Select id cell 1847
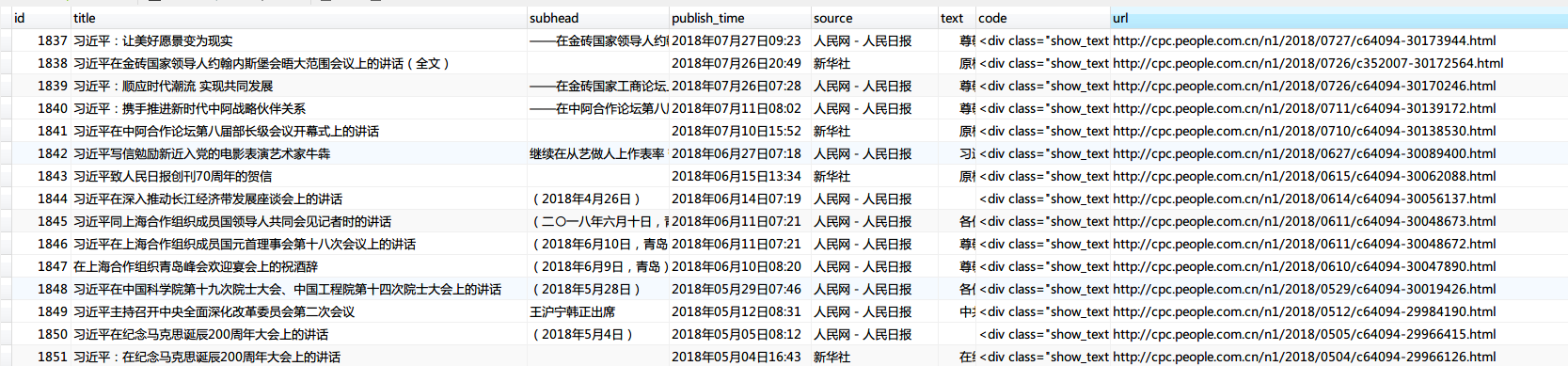 (53, 266)
